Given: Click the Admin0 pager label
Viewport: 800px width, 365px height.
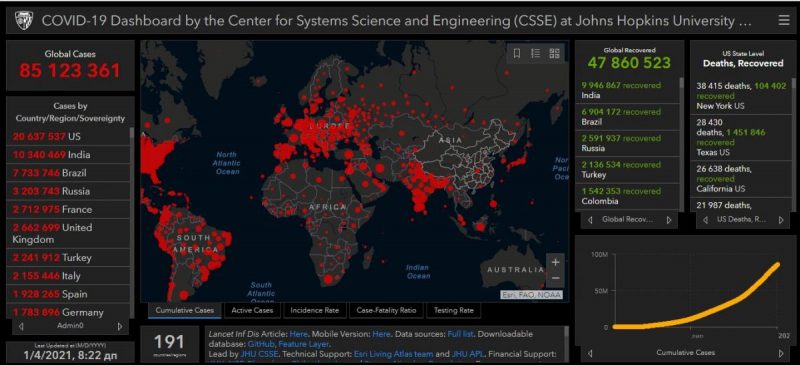Looking at the screenshot, I should pyautogui.click(x=70, y=326).
